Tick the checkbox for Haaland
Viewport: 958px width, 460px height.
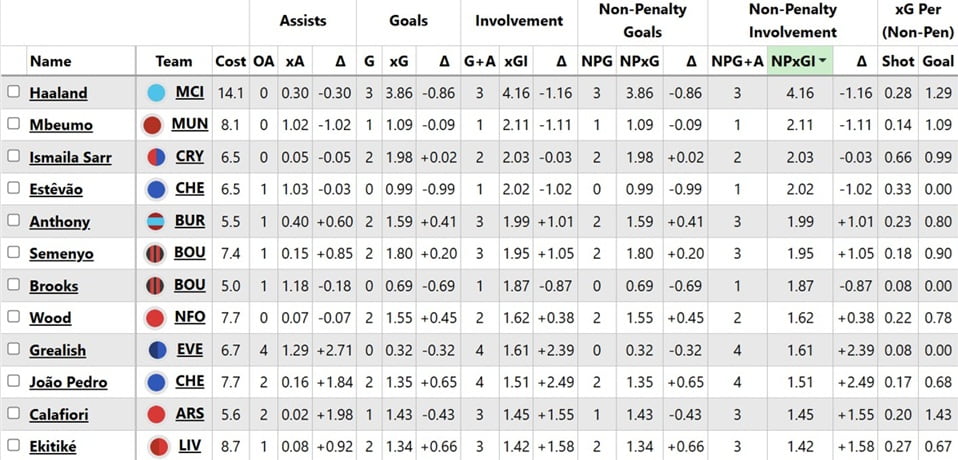[x=14, y=92]
